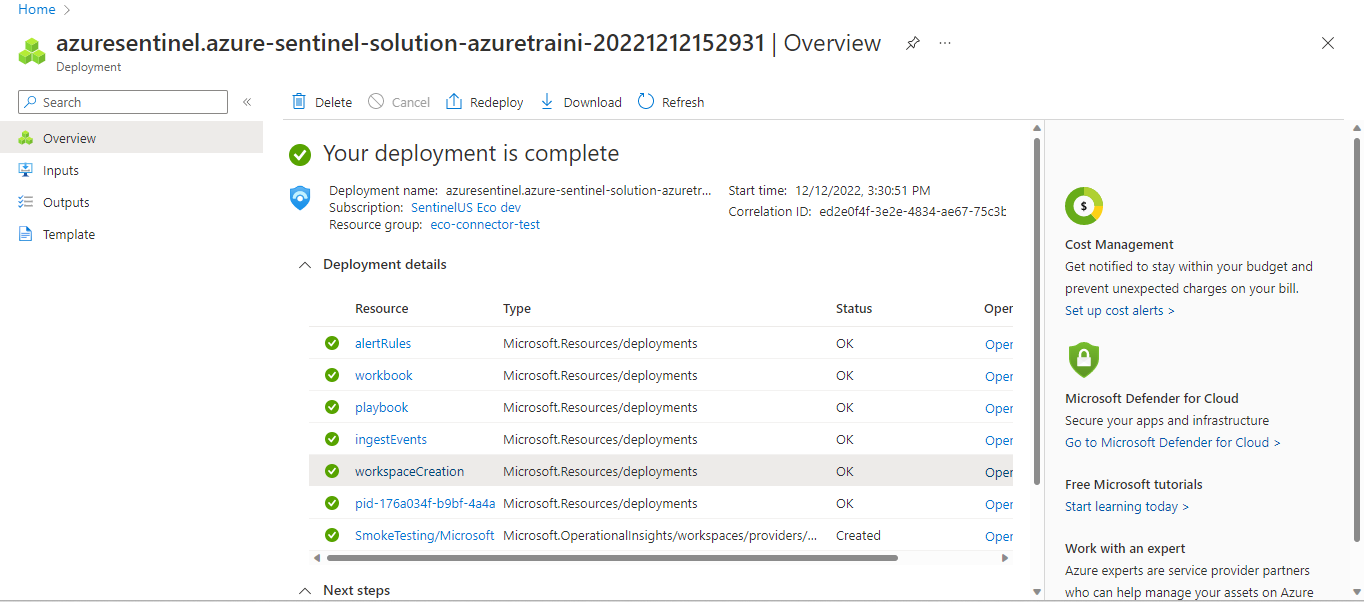This screenshot has width=1364, height=602.
Task: Click the sidebar Search input field
Action: 123,102
